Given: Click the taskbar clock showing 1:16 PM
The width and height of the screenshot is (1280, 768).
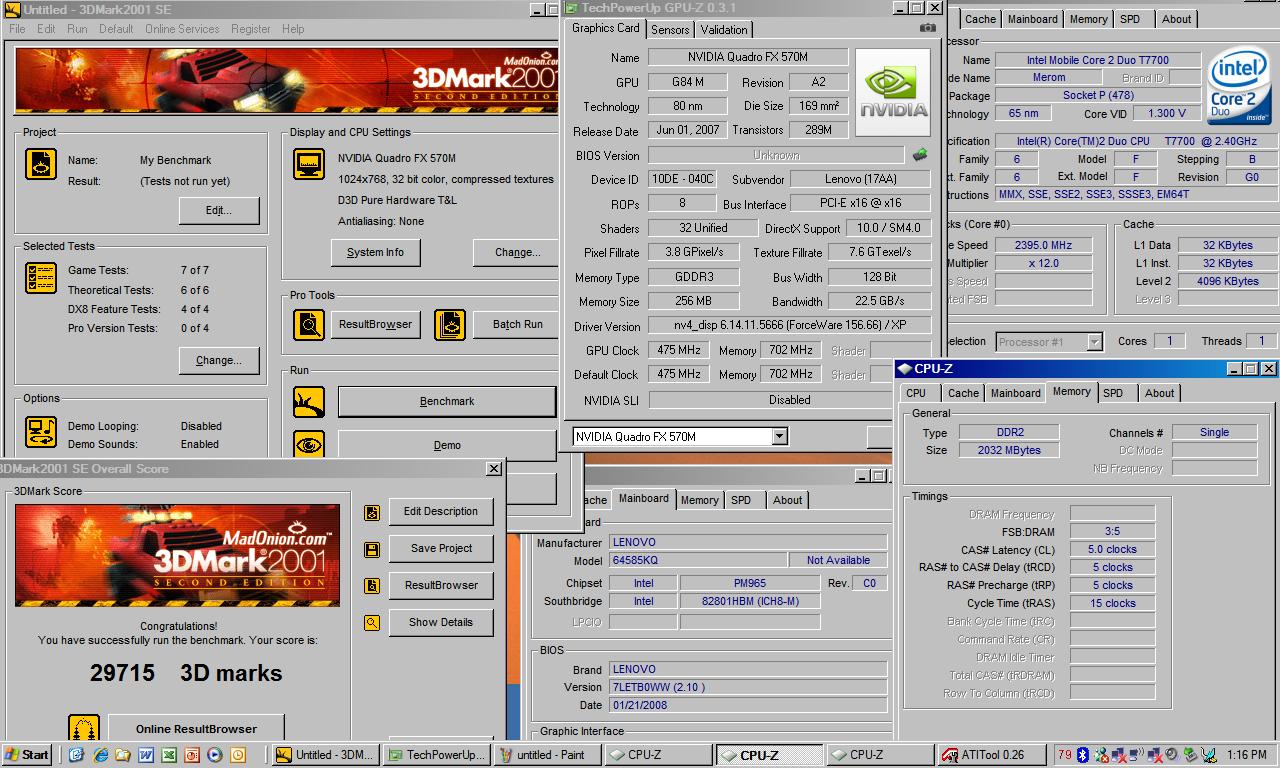Looking at the screenshot, I should [1246, 755].
